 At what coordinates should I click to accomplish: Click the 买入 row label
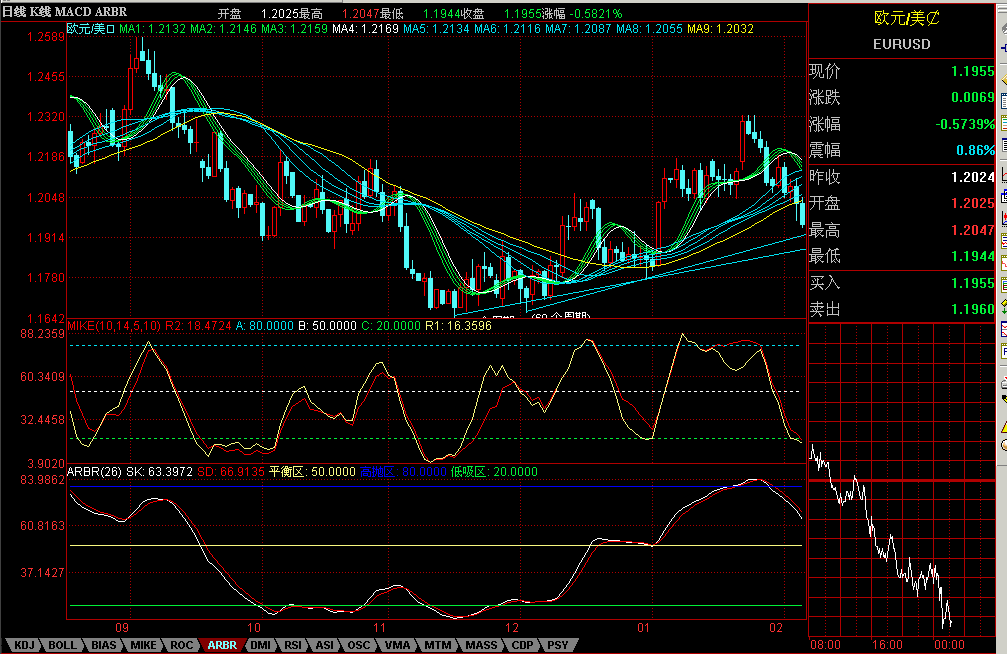825,283
